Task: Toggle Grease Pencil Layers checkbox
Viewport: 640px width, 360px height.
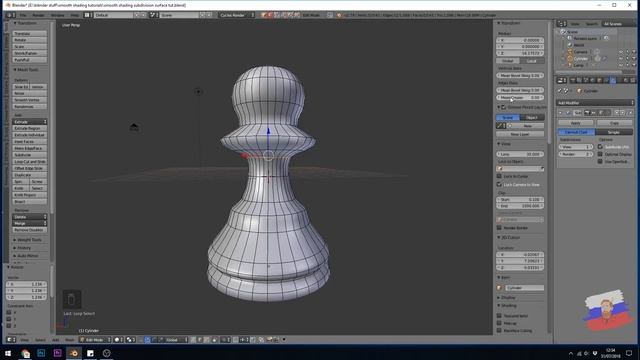Action: [x=503, y=107]
